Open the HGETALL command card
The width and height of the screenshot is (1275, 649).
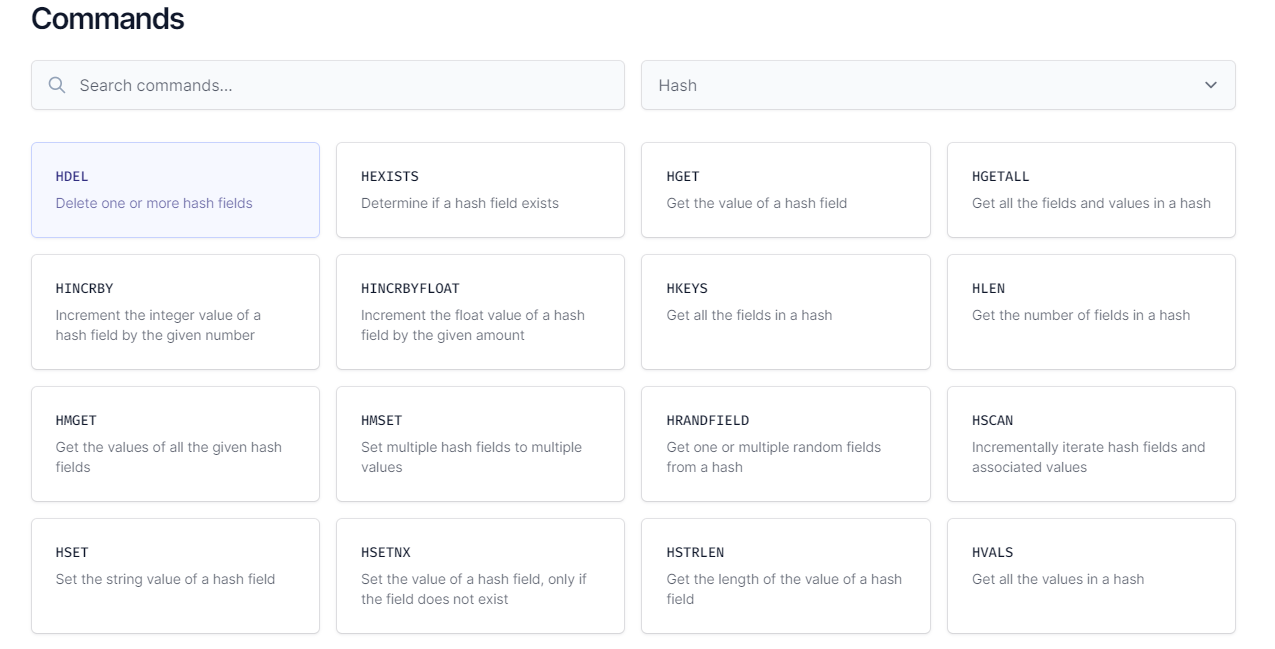point(1091,190)
